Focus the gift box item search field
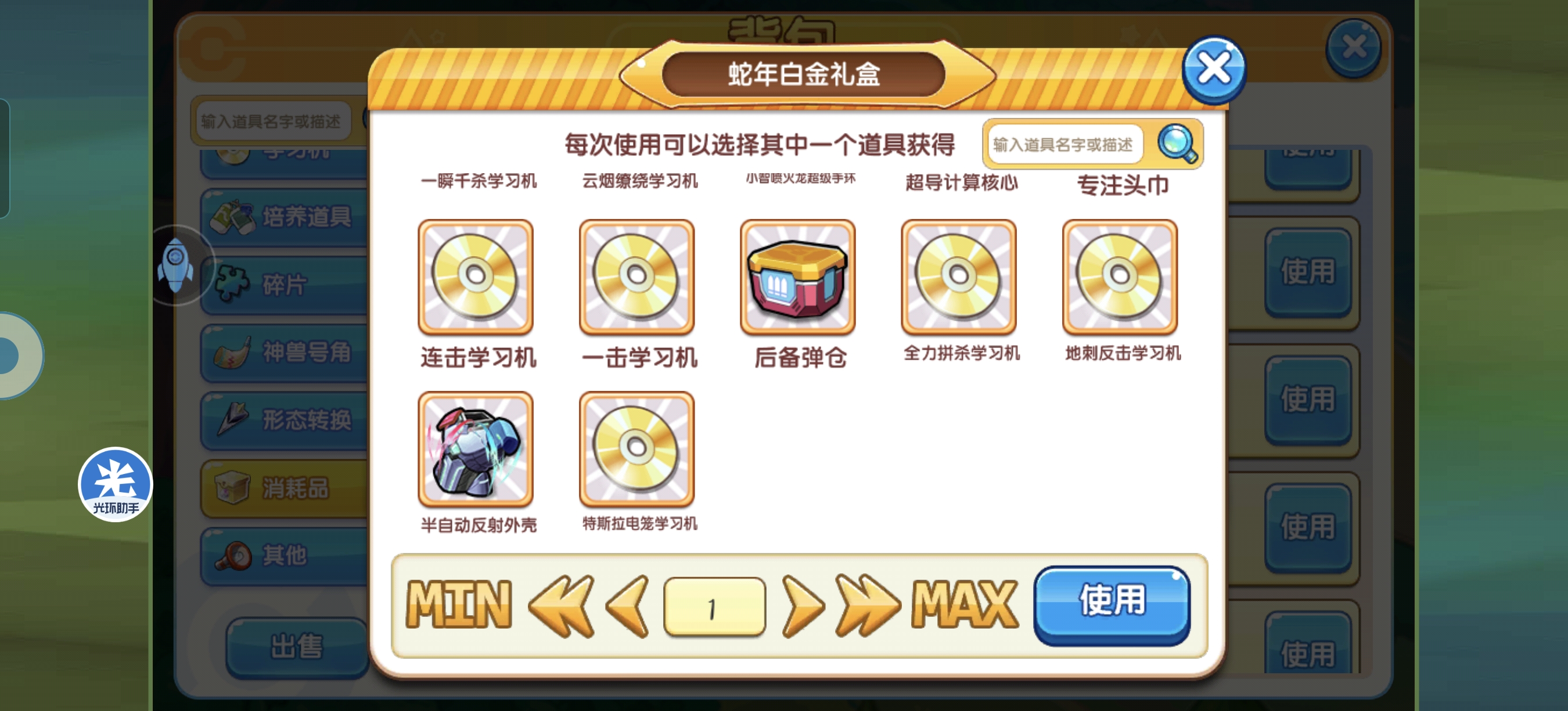The height and width of the screenshot is (711, 1568). (x=1064, y=144)
